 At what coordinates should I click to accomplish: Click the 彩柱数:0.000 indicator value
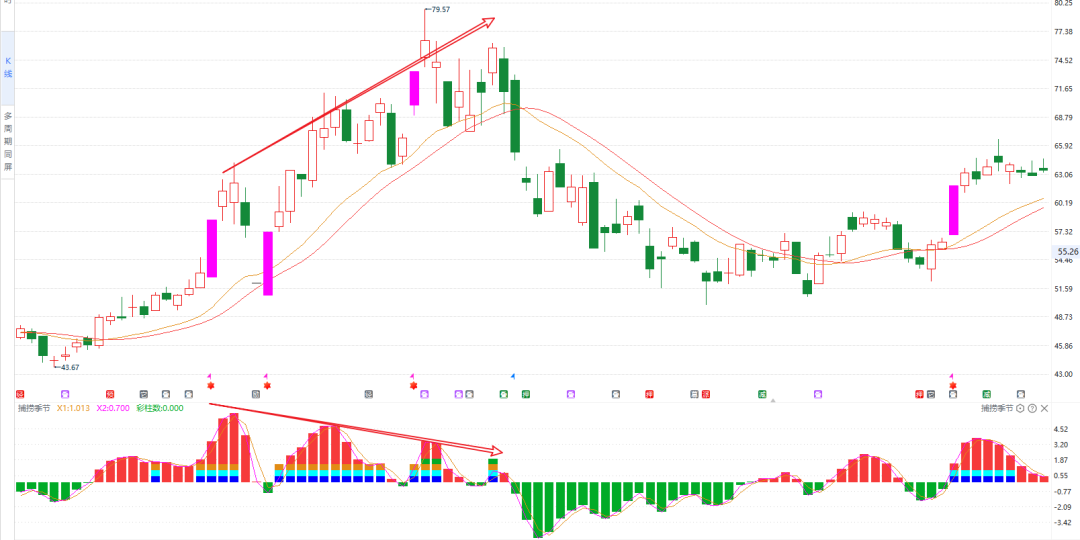(160, 408)
